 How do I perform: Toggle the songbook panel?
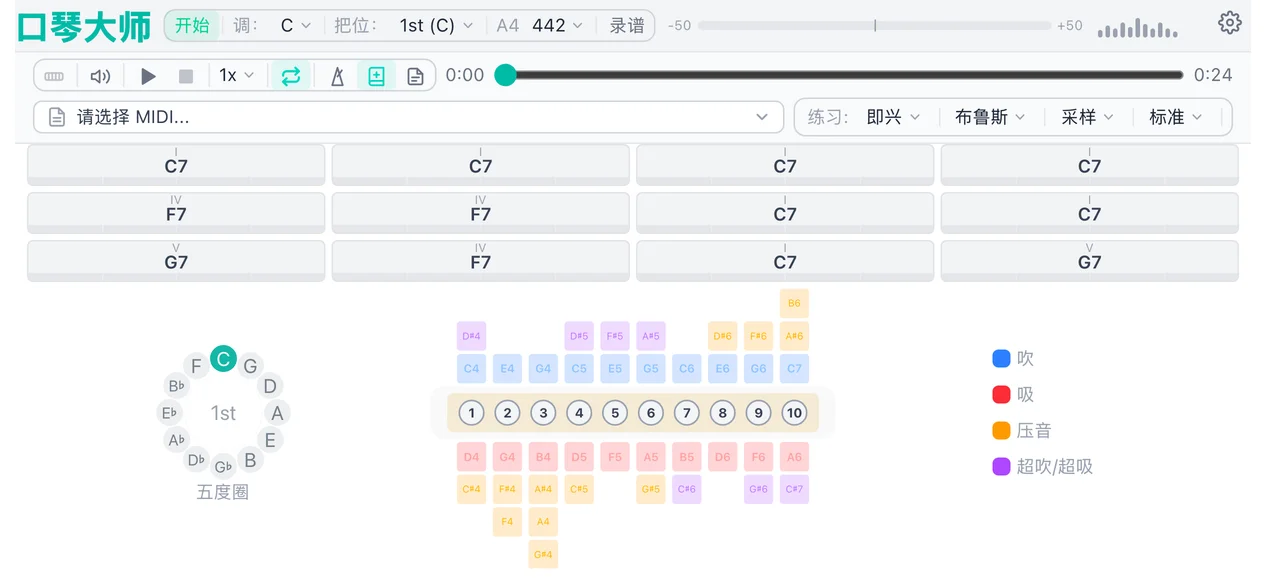coord(376,75)
